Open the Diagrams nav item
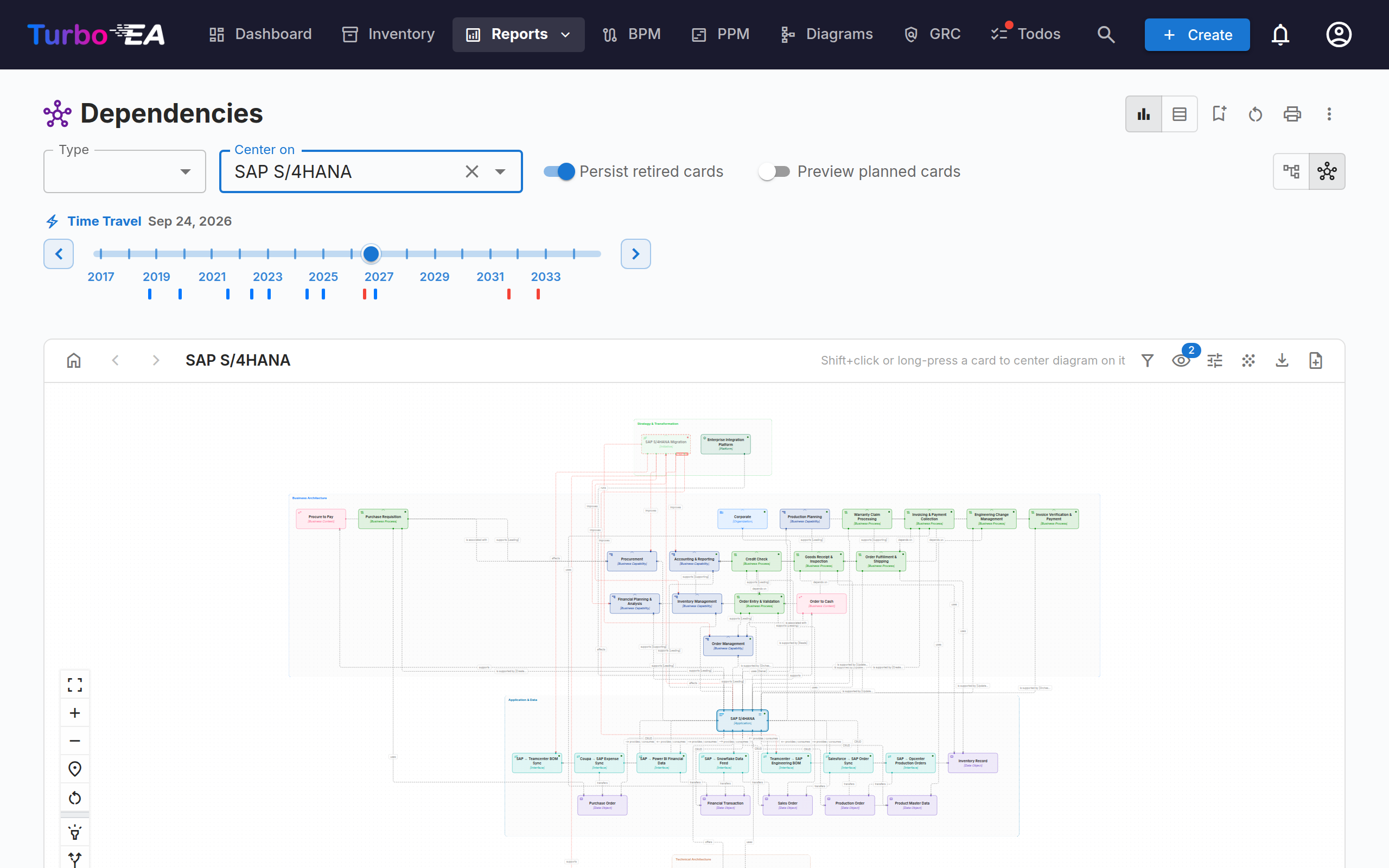This screenshot has width=1389, height=868. [826, 34]
